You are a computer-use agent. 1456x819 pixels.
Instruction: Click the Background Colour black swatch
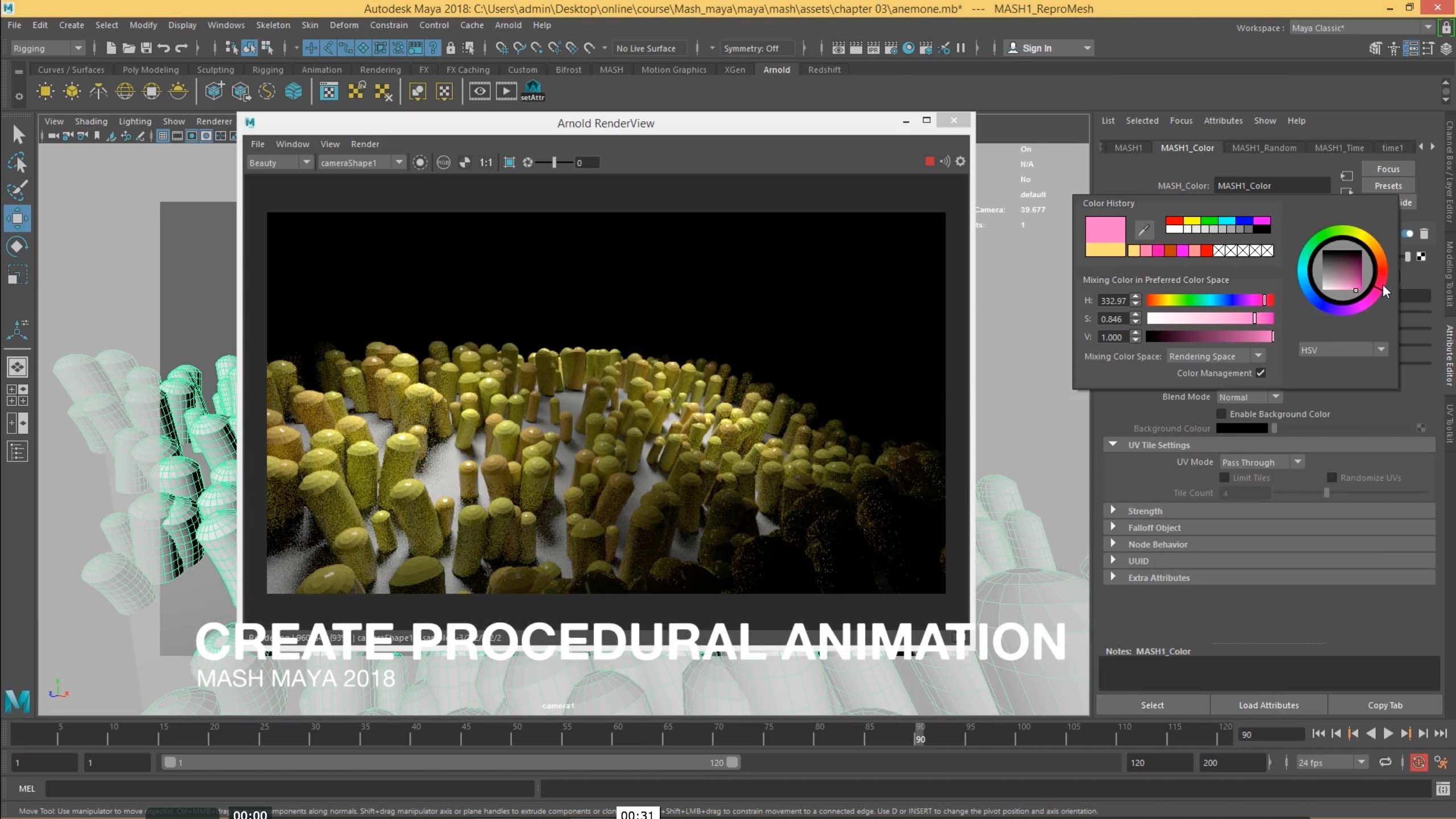click(1242, 428)
